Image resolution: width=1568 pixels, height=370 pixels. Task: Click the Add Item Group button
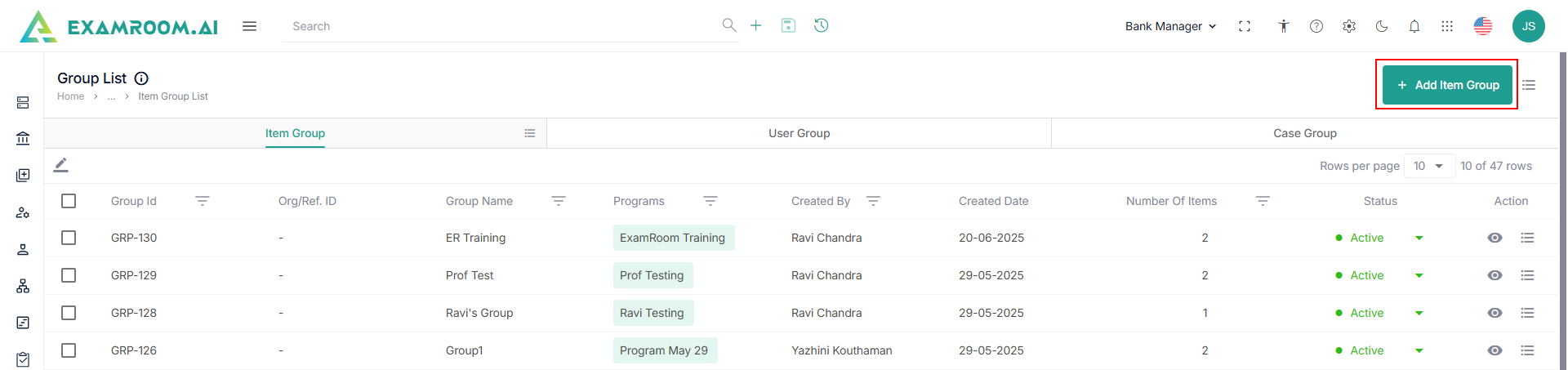[1447, 85]
